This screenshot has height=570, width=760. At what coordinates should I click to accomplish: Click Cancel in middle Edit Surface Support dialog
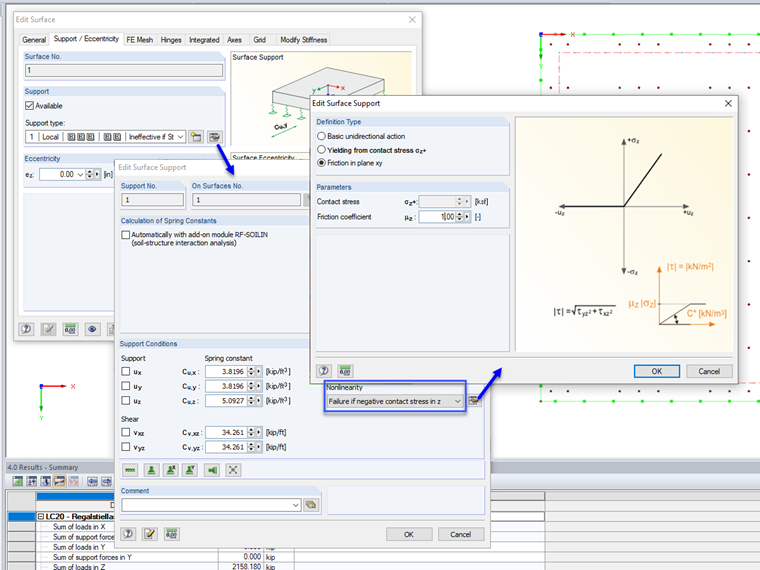[460, 534]
